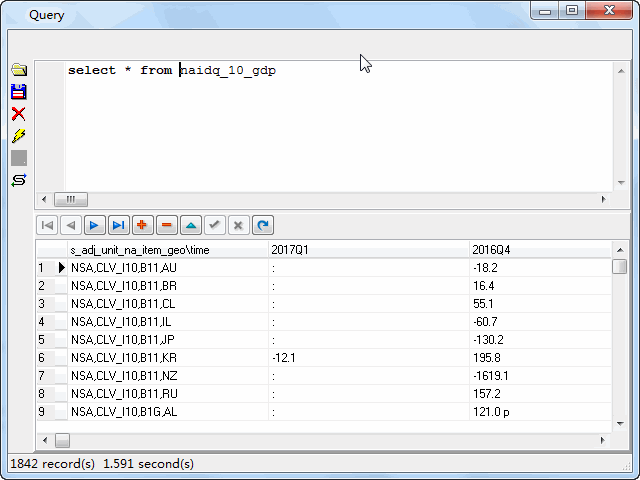Insert a new record with the plus button
640x480 pixels.
pyautogui.click(x=142, y=225)
